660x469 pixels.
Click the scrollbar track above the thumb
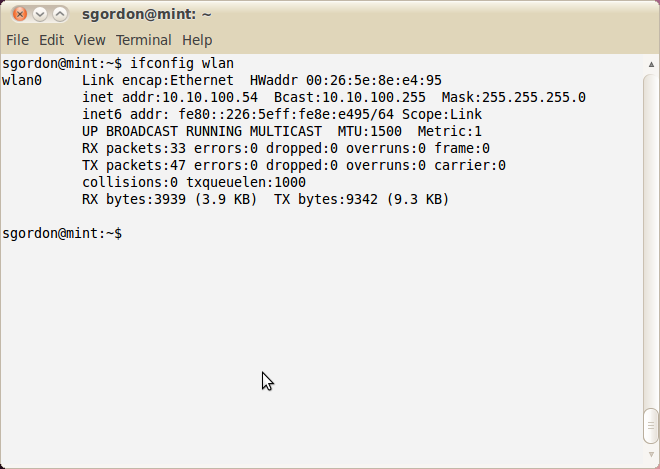click(651, 240)
